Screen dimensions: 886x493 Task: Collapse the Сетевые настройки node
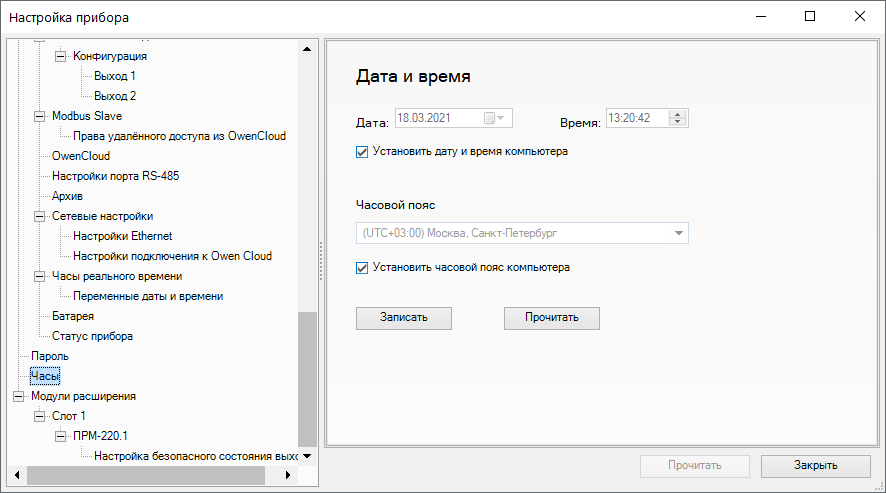coord(40,216)
